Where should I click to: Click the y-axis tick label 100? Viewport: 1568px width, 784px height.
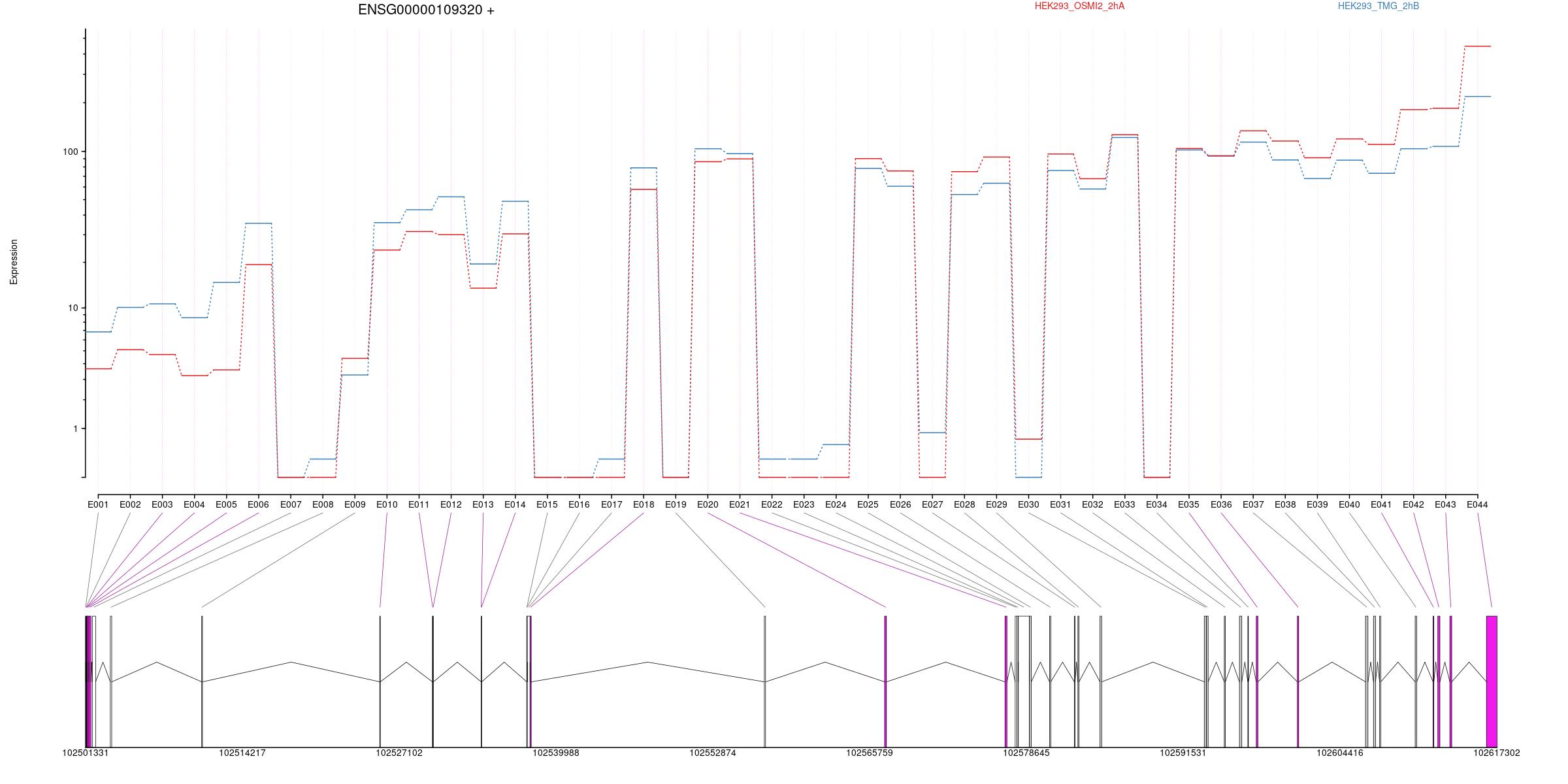tap(70, 152)
